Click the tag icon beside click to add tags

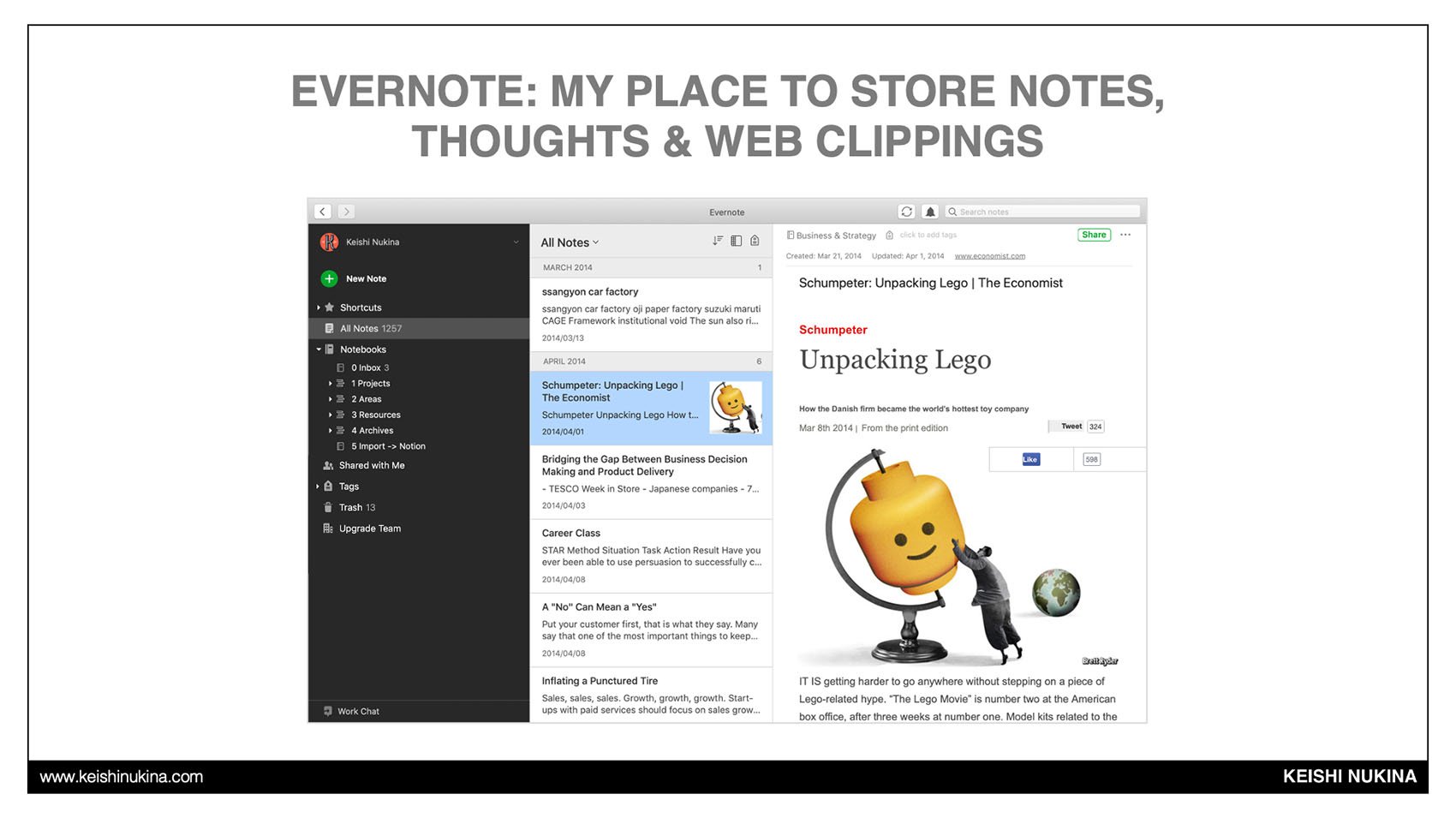(x=889, y=235)
